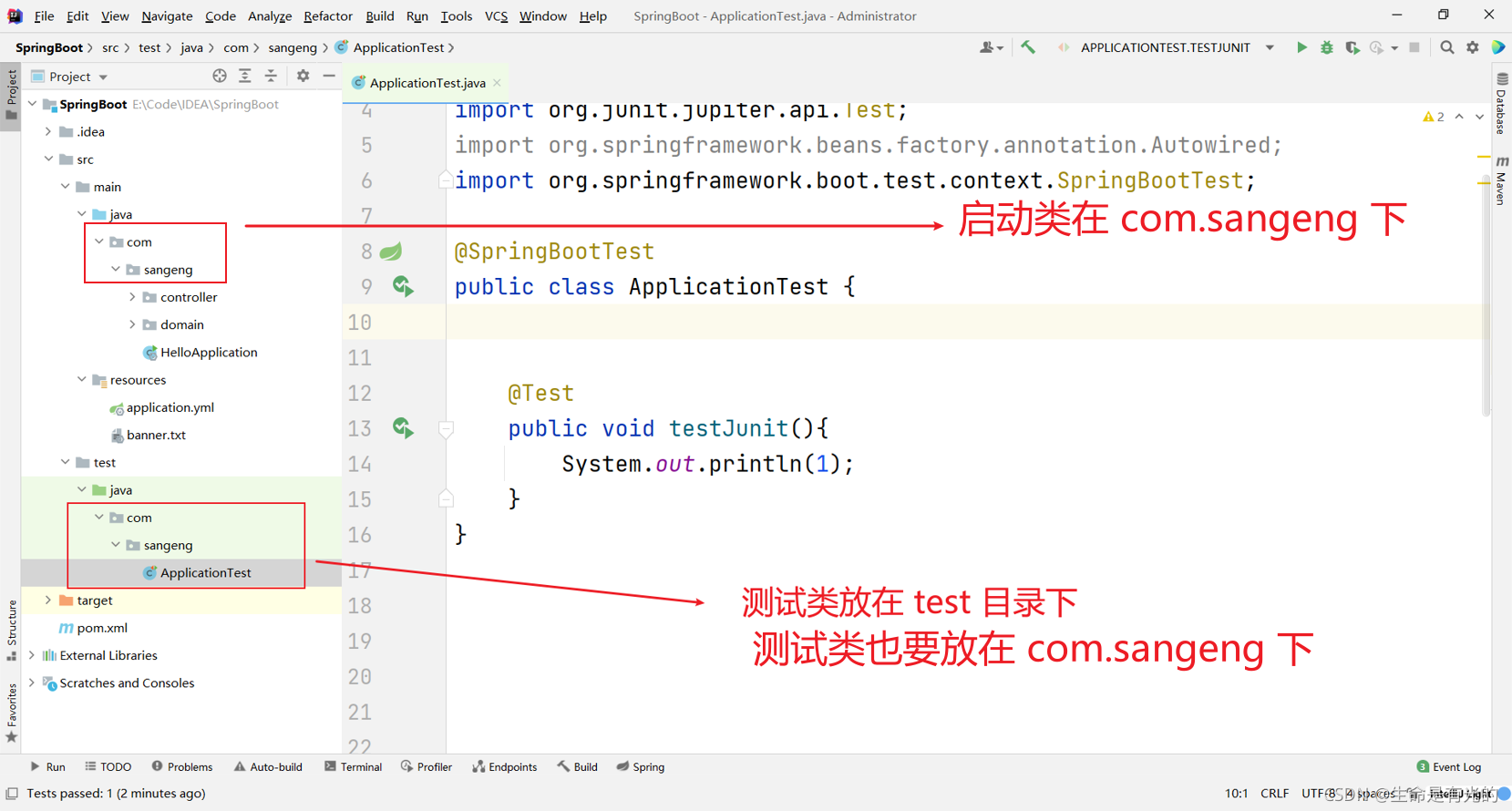The image size is (1512, 811).
Task: Open the Profiler tool window
Action: pos(426,767)
